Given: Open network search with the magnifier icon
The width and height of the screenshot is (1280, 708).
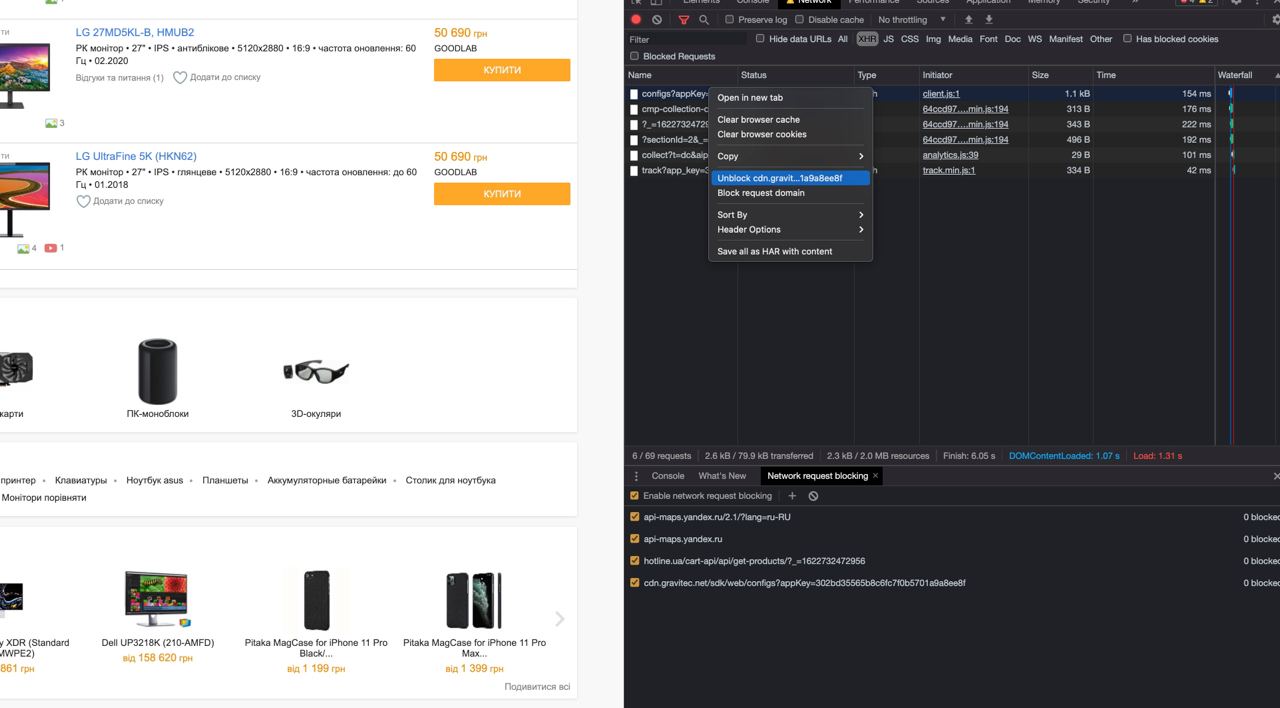Looking at the screenshot, I should click(x=704, y=19).
